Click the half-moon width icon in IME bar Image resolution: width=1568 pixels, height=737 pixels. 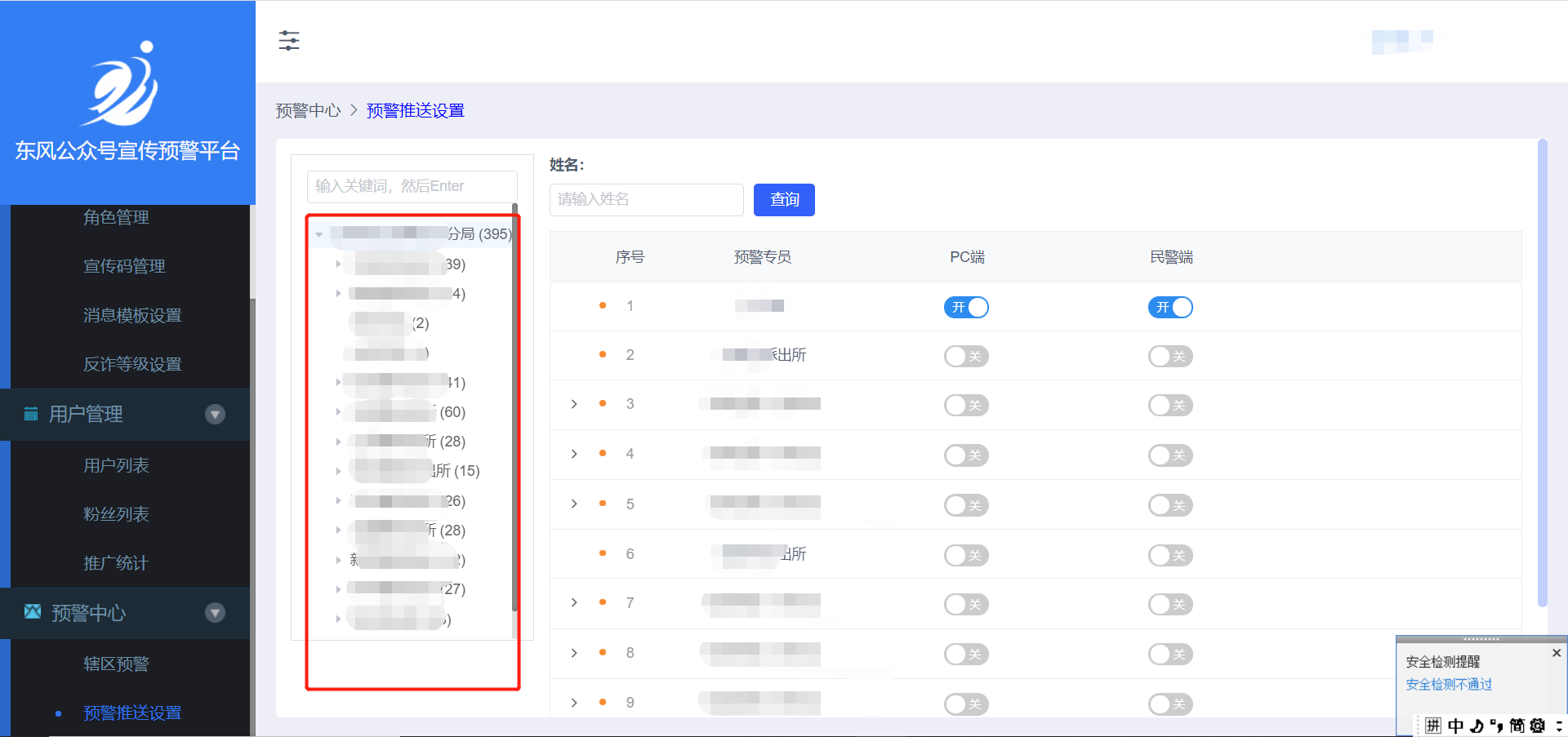pos(1477,726)
